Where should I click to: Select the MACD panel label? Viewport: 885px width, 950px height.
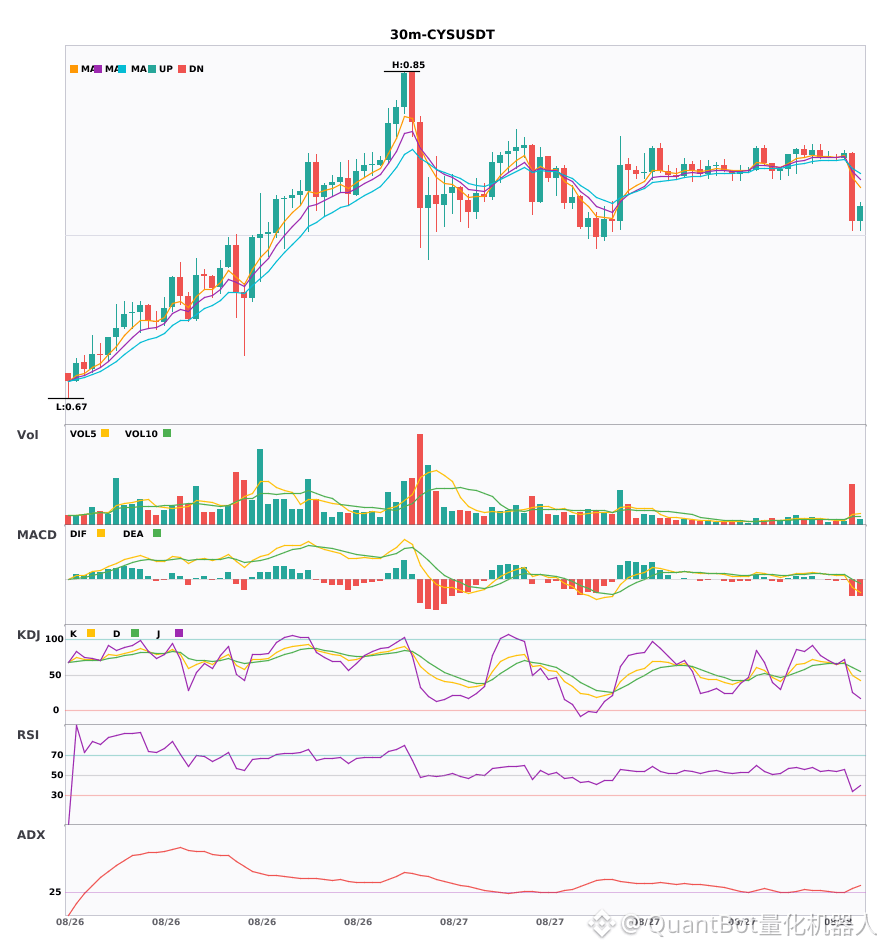36,535
